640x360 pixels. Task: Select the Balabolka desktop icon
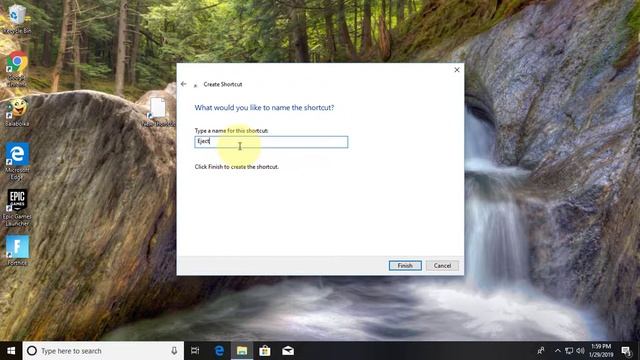click(17, 112)
